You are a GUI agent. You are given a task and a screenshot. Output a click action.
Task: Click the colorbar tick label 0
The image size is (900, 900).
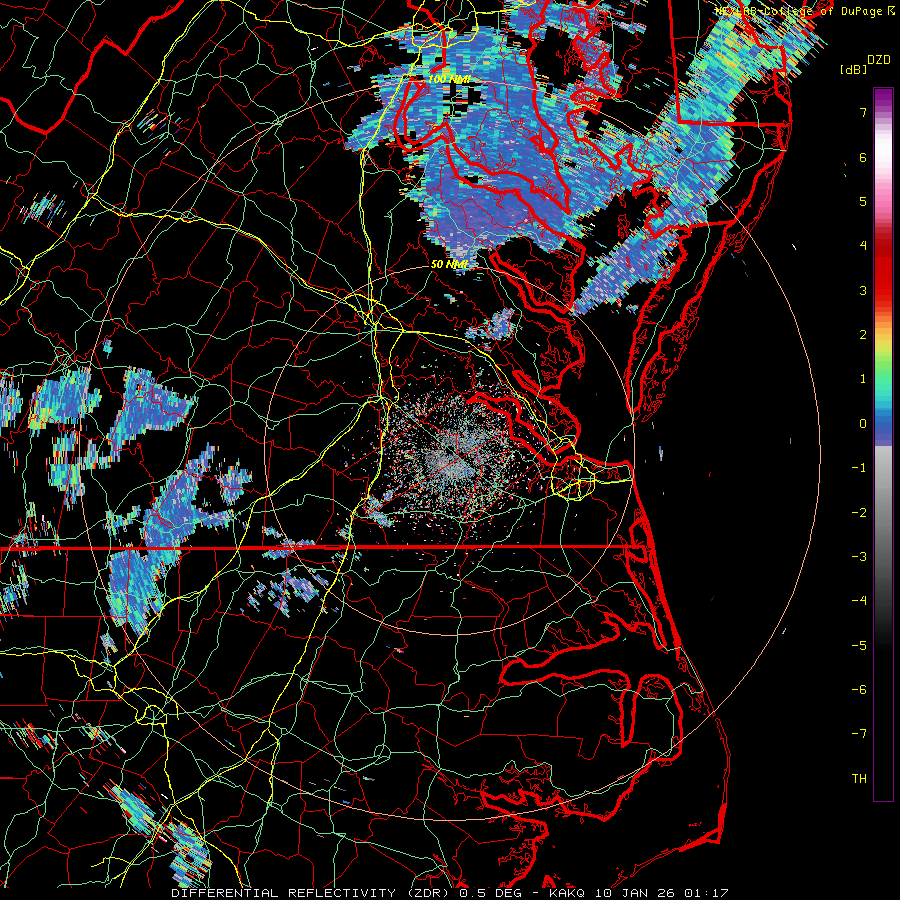coord(863,424)
